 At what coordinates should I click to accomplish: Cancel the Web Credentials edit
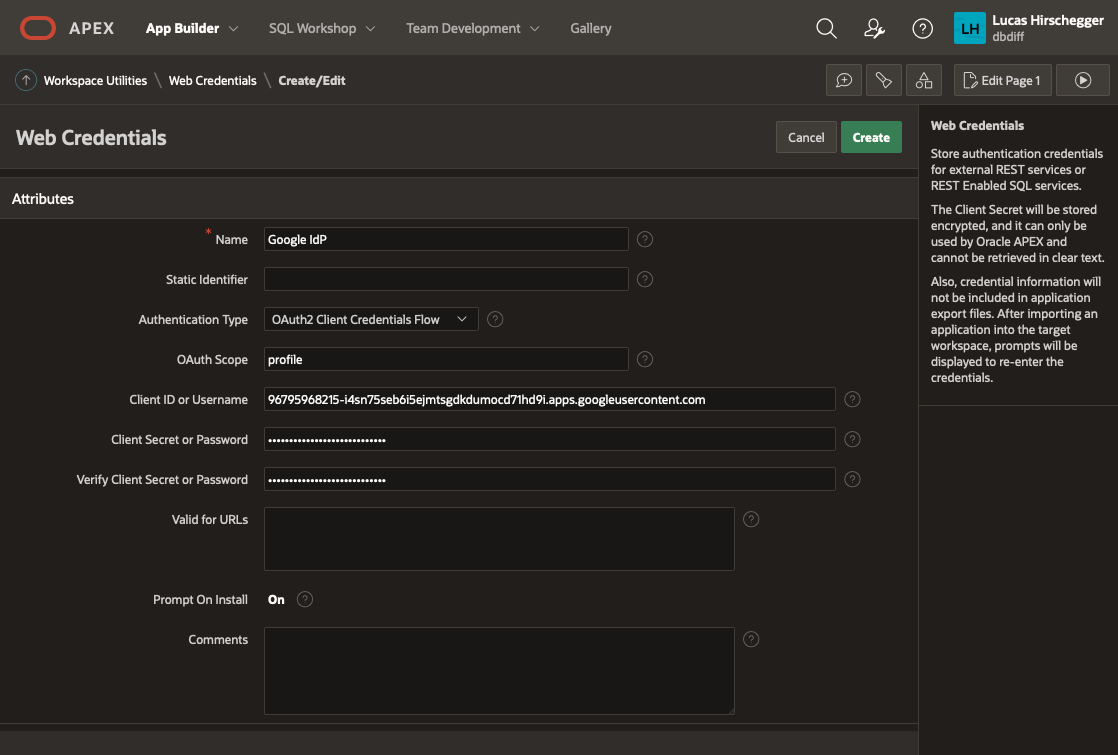pyautogui.click(x=806, y=137)
